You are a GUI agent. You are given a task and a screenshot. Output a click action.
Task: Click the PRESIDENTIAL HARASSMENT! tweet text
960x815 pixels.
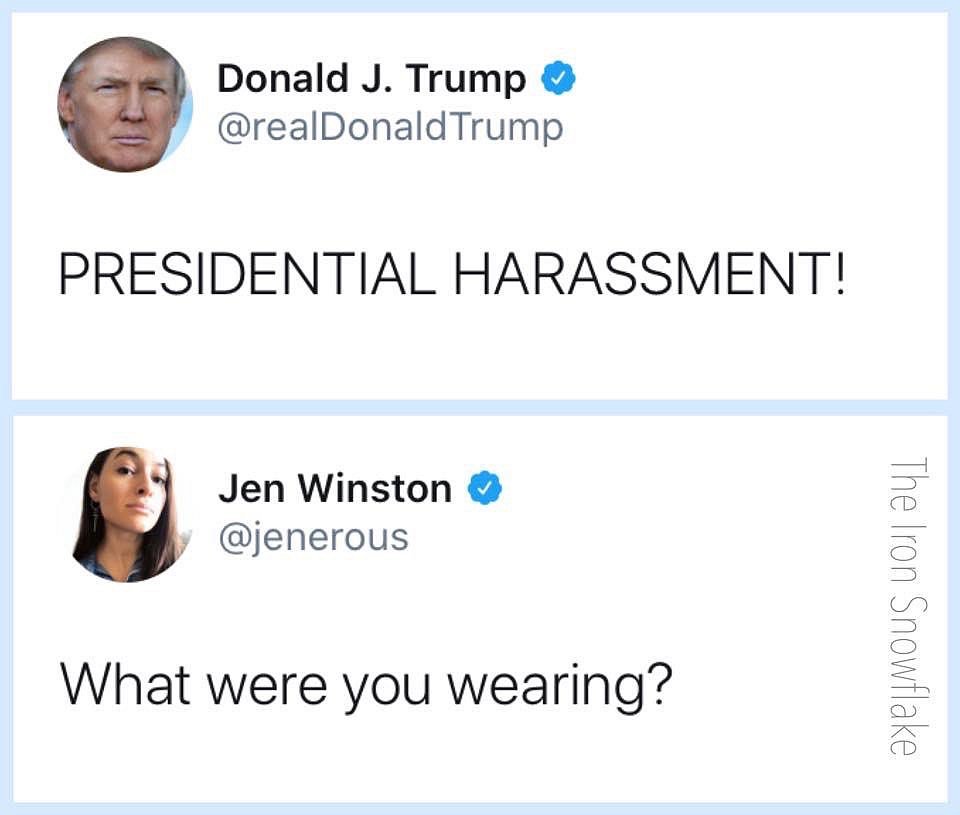pos(452,274)
